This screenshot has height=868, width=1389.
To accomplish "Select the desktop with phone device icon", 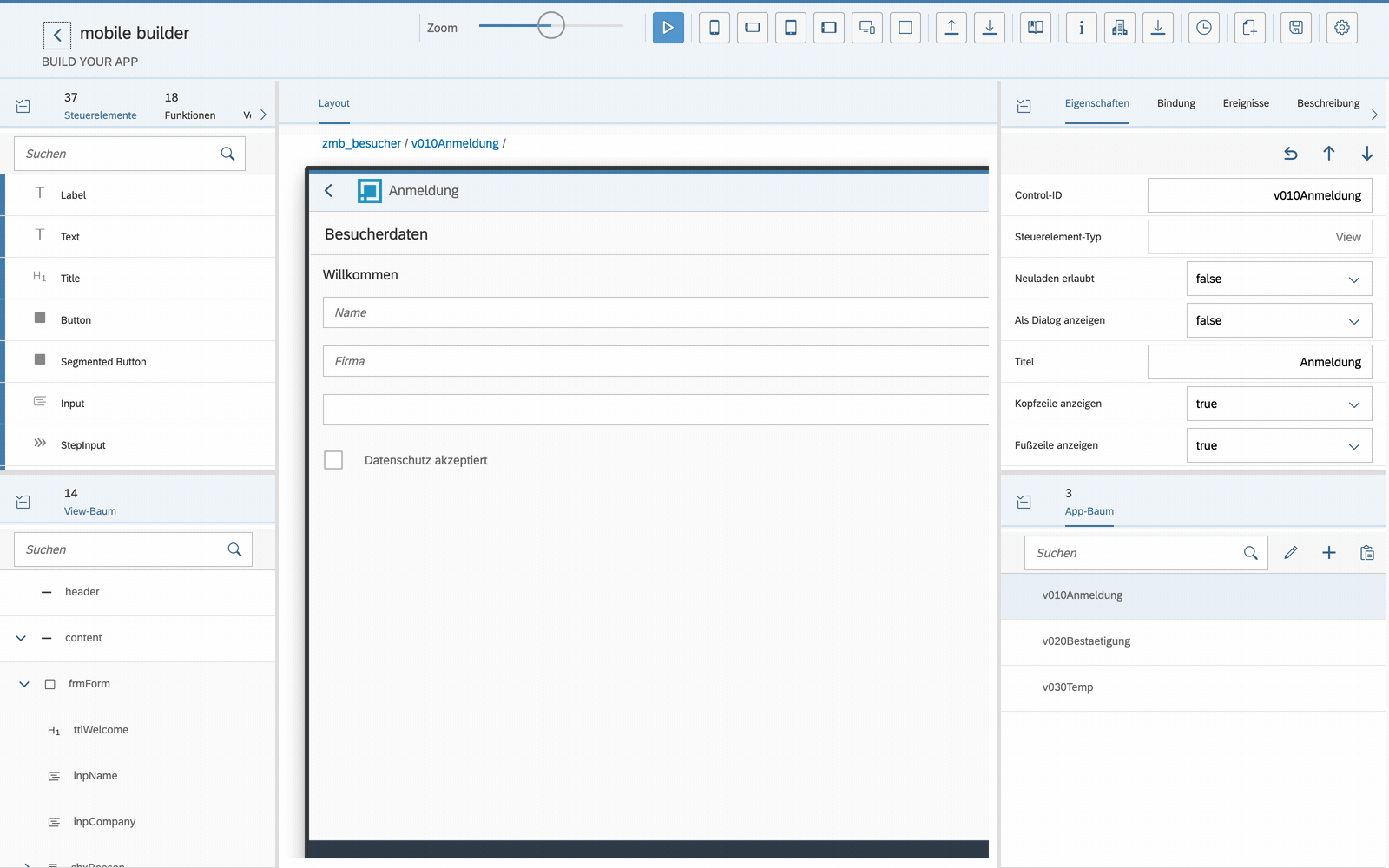I will (867, 28).
